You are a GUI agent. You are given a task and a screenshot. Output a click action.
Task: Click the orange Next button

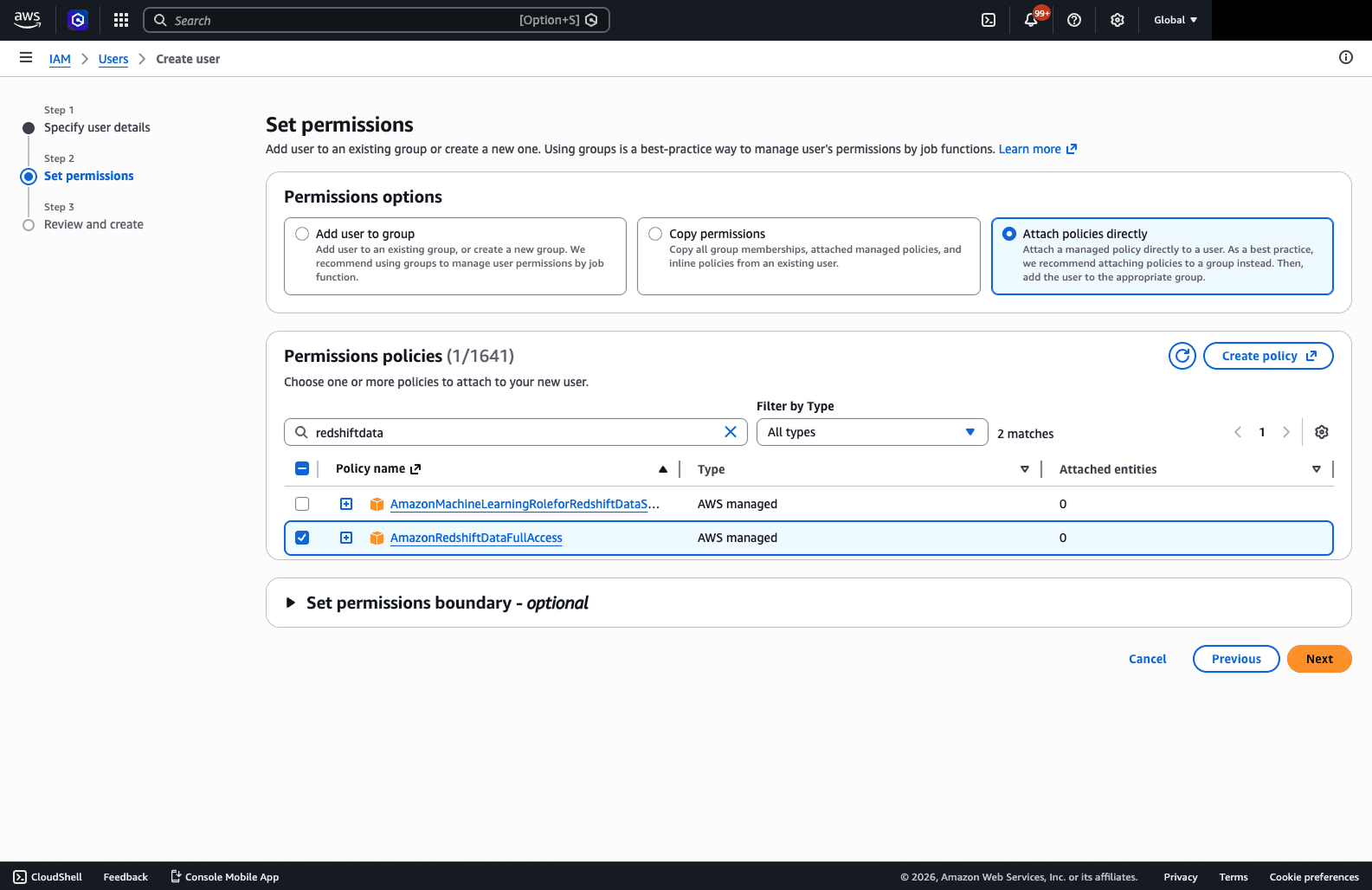point(1319,659)
